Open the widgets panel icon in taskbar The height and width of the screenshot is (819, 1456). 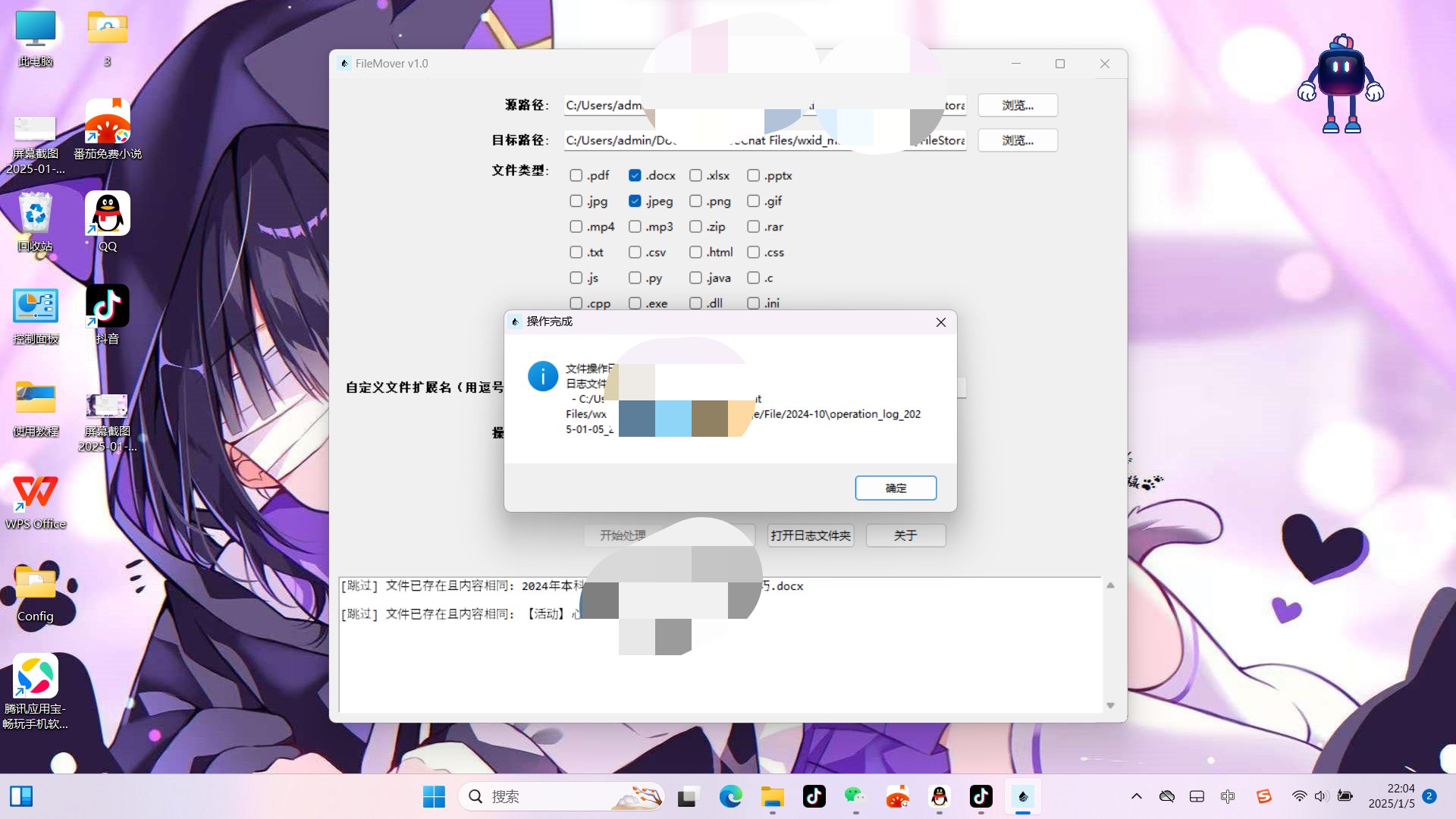pyautogui.click(x=21, y=796)
